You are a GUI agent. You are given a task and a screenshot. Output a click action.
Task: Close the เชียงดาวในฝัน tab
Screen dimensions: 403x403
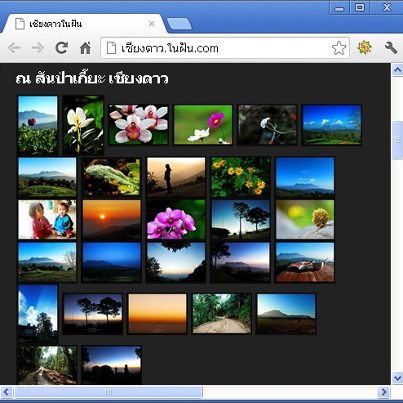[x=151, y=24]
